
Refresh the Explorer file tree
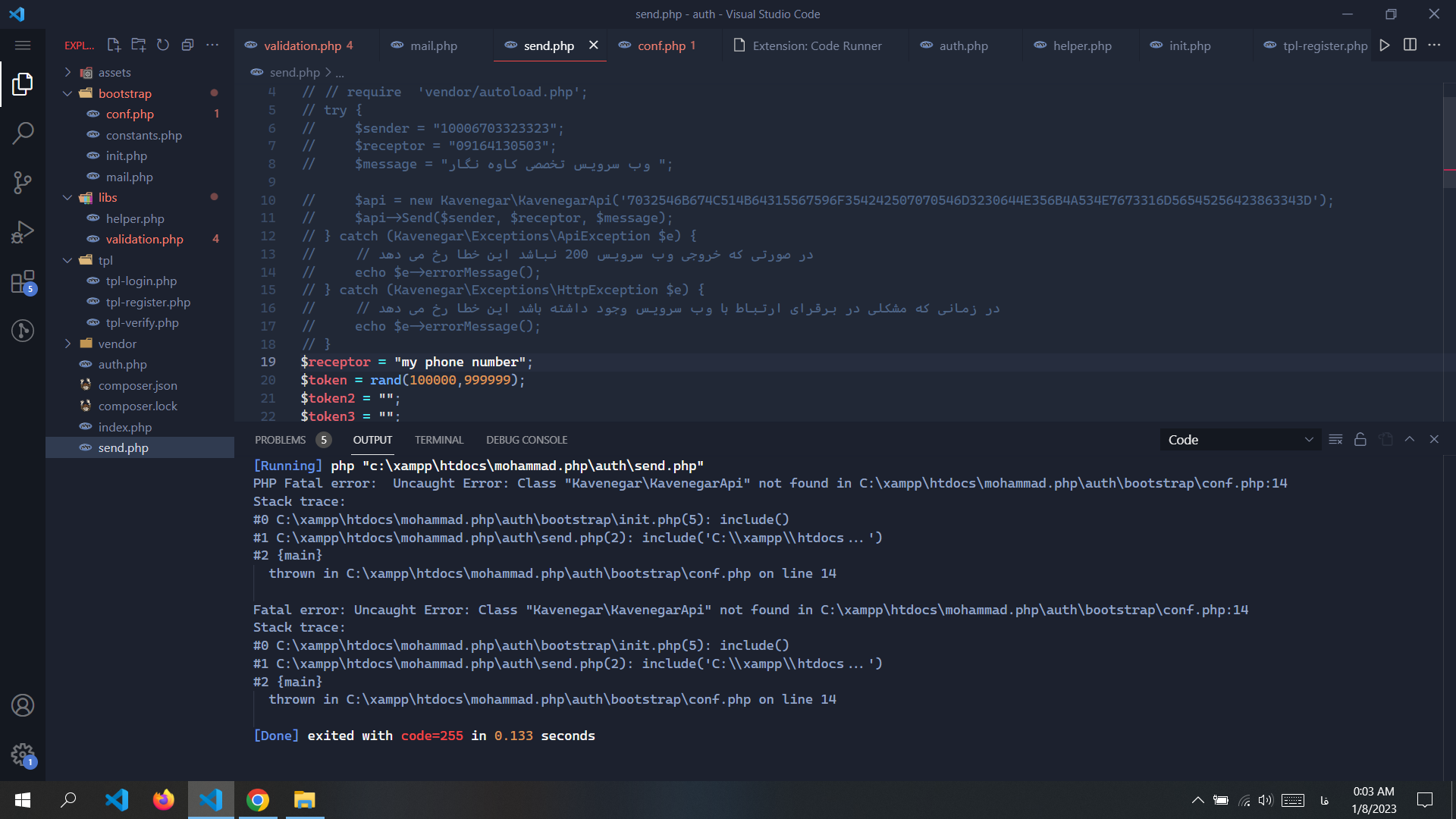(x=163, y=45)
